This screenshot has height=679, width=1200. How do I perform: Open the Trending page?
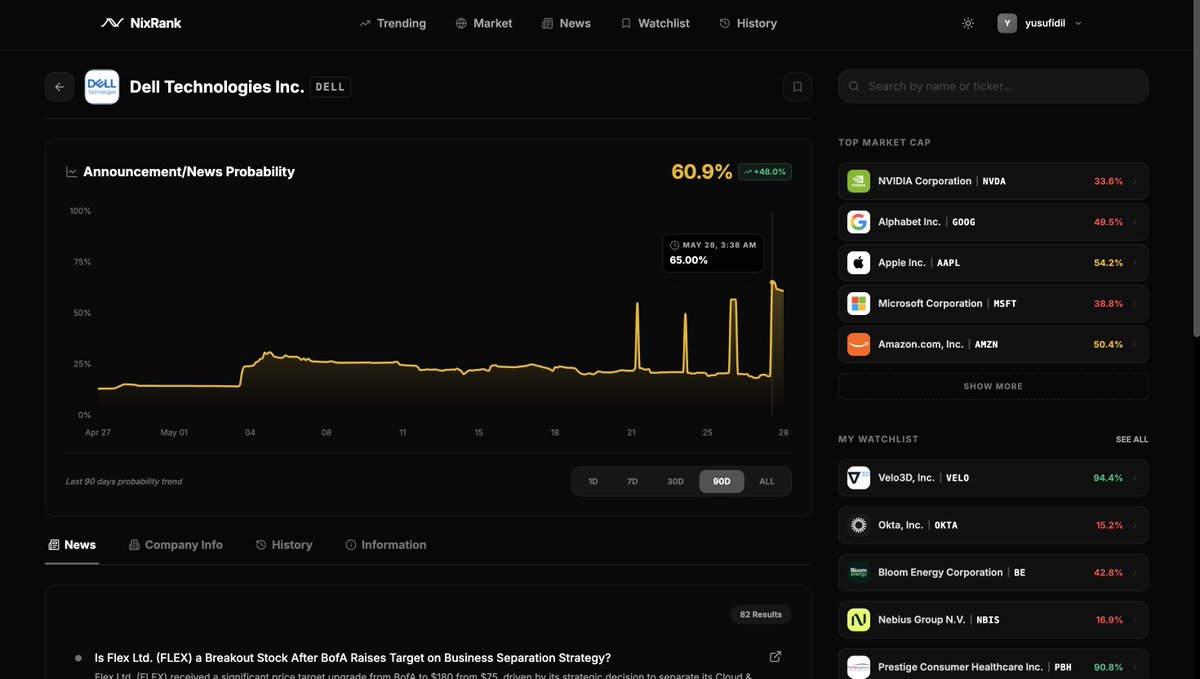[392, 23]
